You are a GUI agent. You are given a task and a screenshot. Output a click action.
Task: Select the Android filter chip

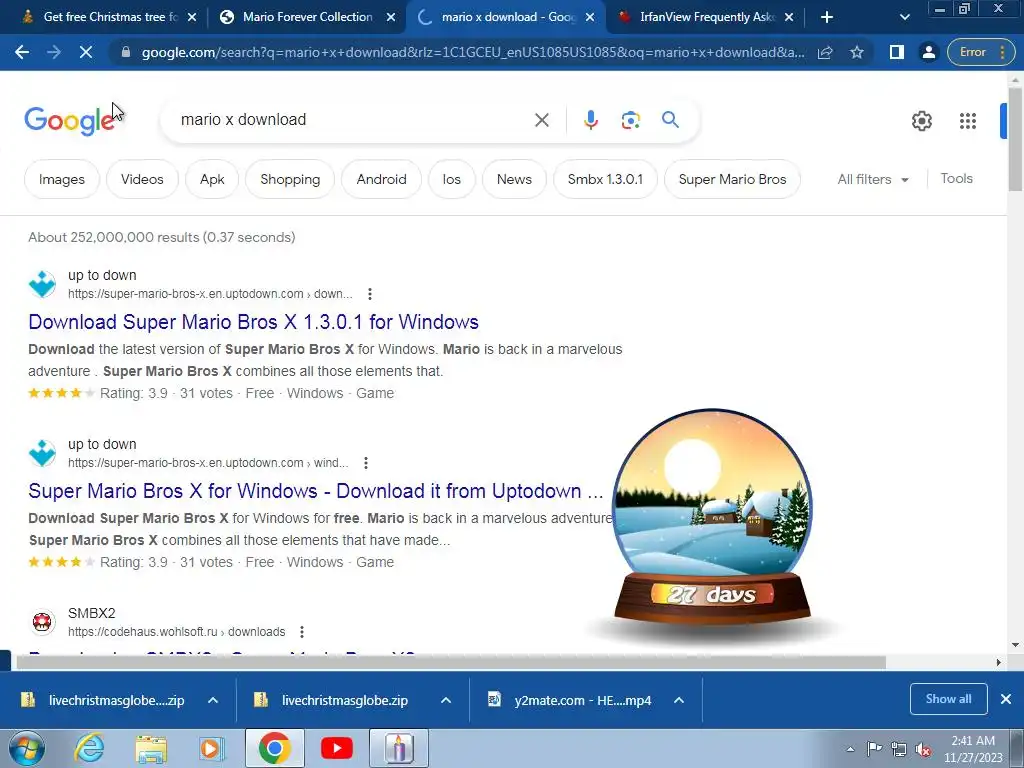pyautogui.click(x=381, y=179)
